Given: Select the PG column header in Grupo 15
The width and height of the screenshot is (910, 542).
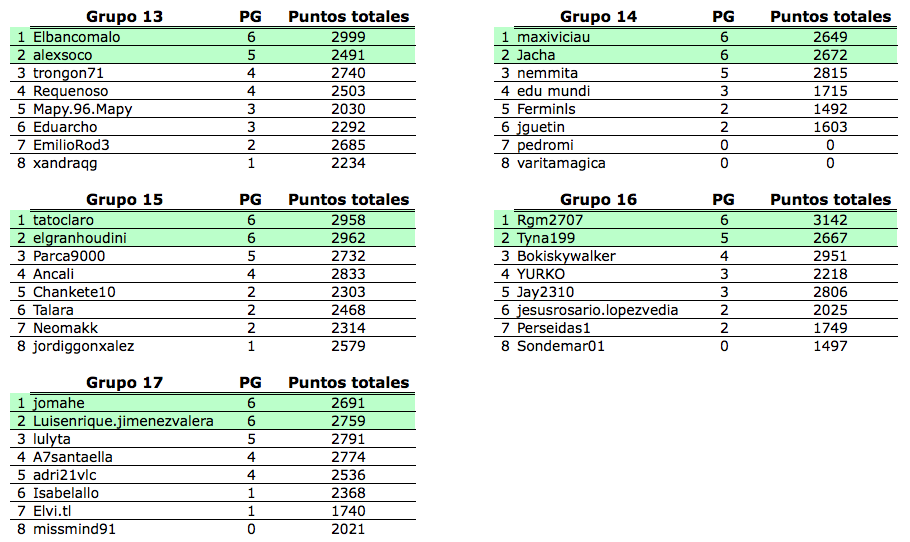Looking at the screenshot, I should tap(250, 200).
